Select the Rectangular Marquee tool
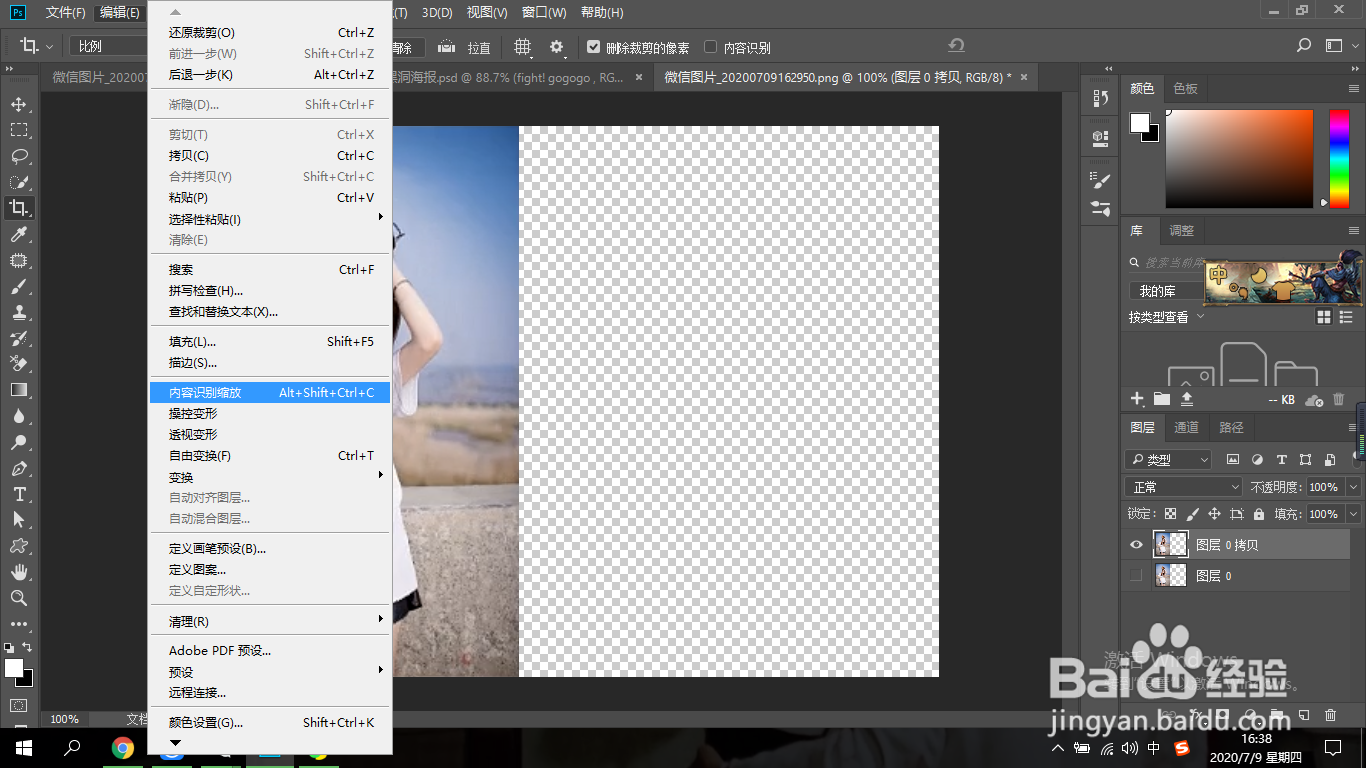The image size is (1366, 768). (x=19, y=130)
